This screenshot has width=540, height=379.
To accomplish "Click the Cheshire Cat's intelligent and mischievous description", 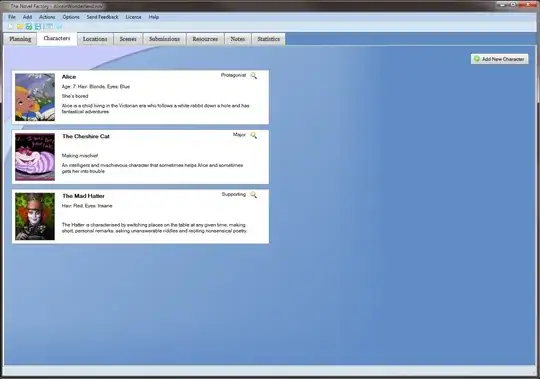I will [x=153, y=168].
